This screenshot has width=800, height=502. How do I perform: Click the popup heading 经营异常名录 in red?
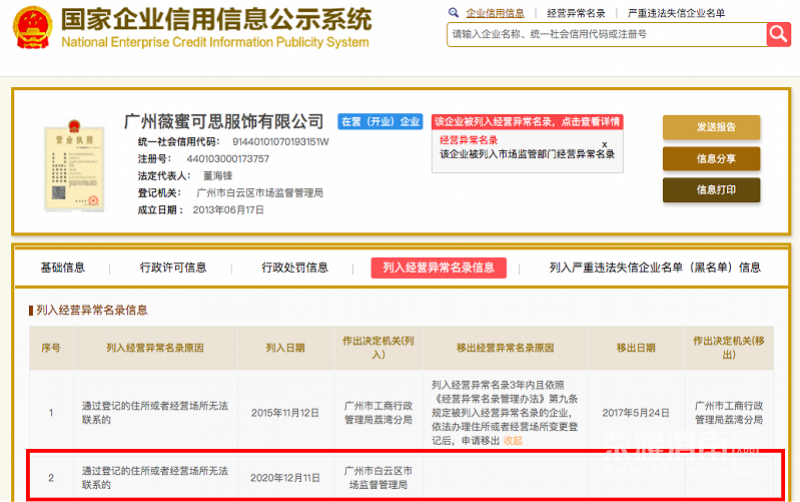point(468,140)
